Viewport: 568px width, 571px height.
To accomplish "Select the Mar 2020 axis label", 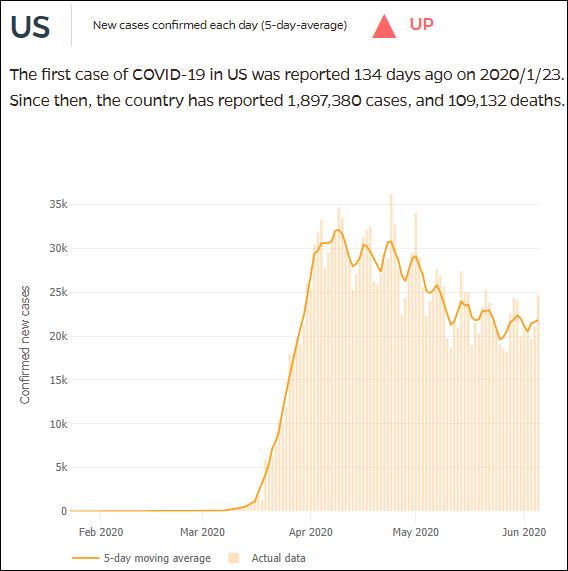I will 202,532.
